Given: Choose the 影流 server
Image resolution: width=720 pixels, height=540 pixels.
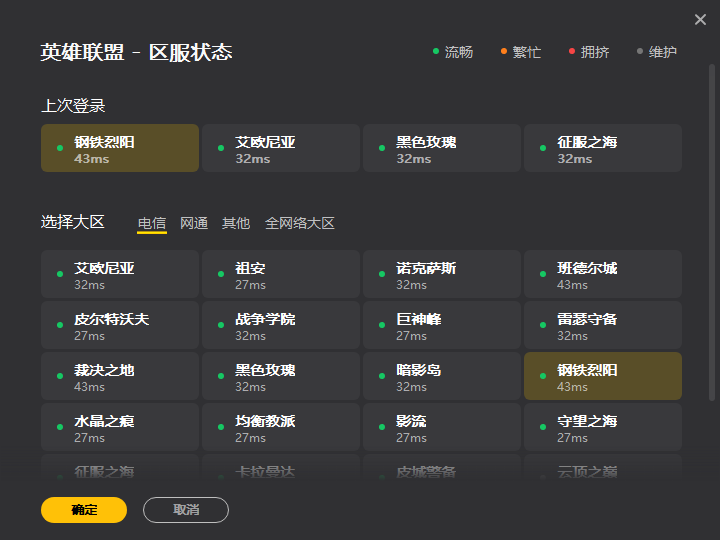Looking at the screenshot, I should click(x=442, y=427).
